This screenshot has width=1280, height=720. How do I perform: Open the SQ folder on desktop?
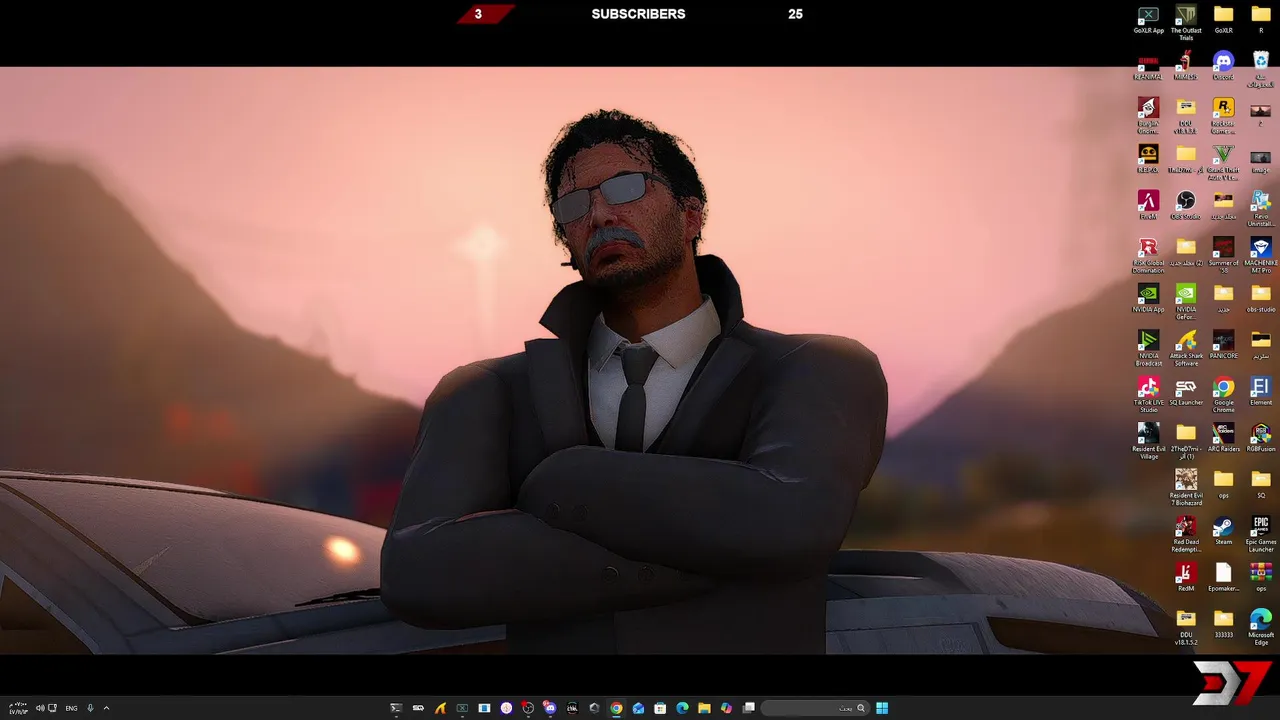tap(1260, 485)
